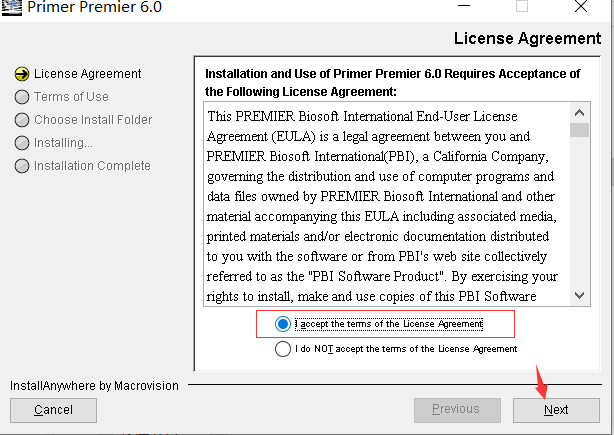
Task: Click the Previous button
Action: click(456, 409)
